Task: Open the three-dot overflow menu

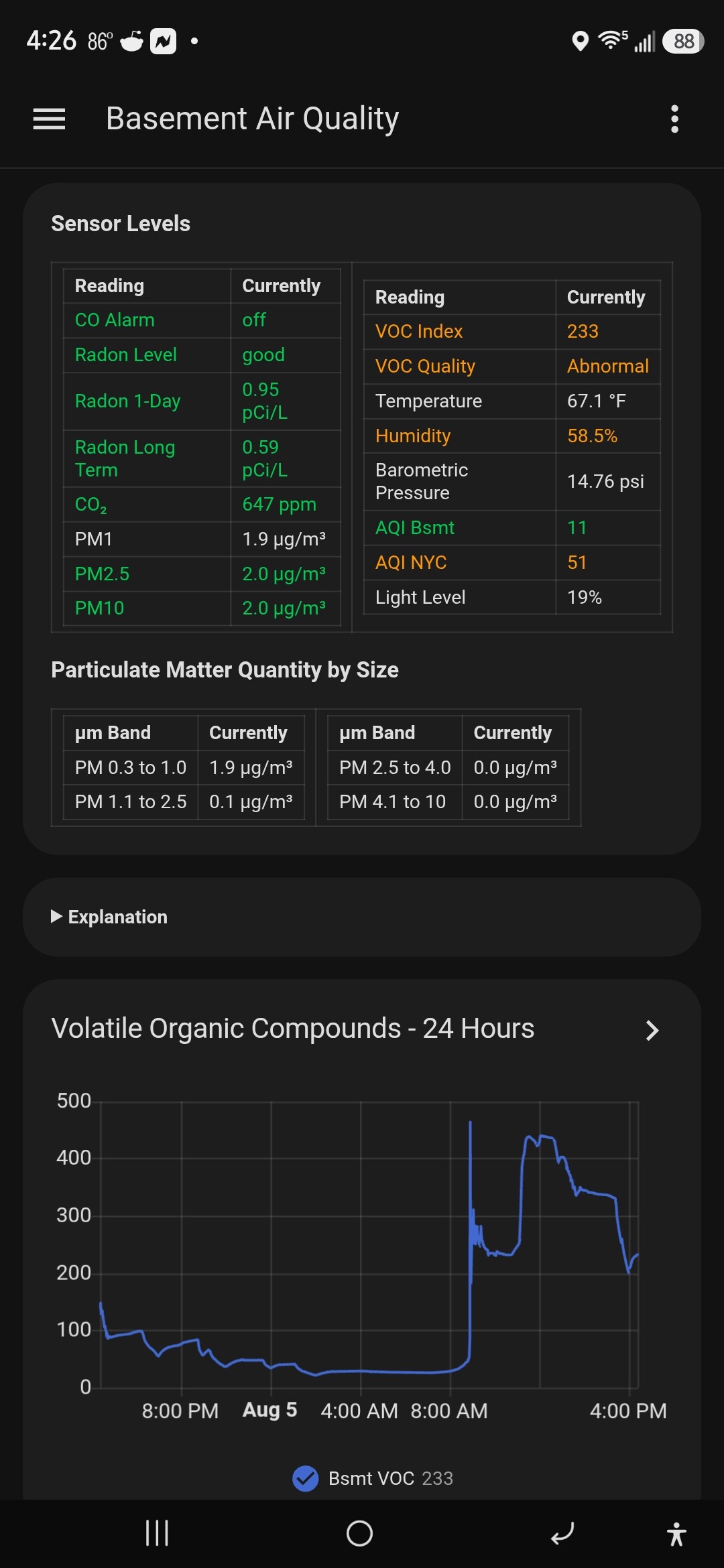Action: [x=674, y=119]
